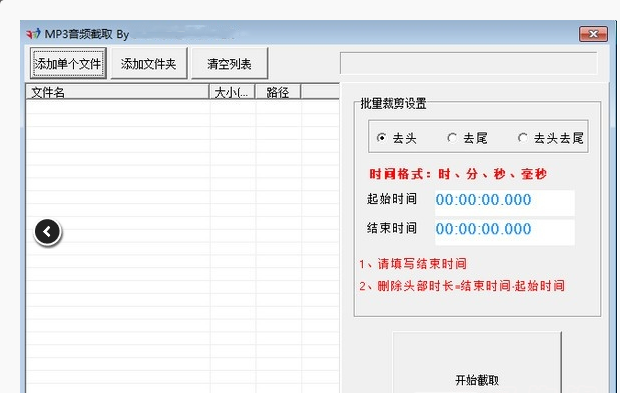Screen dimensions: 620x393
Task: Click the app logo in title bar
Action: point(33,34)
